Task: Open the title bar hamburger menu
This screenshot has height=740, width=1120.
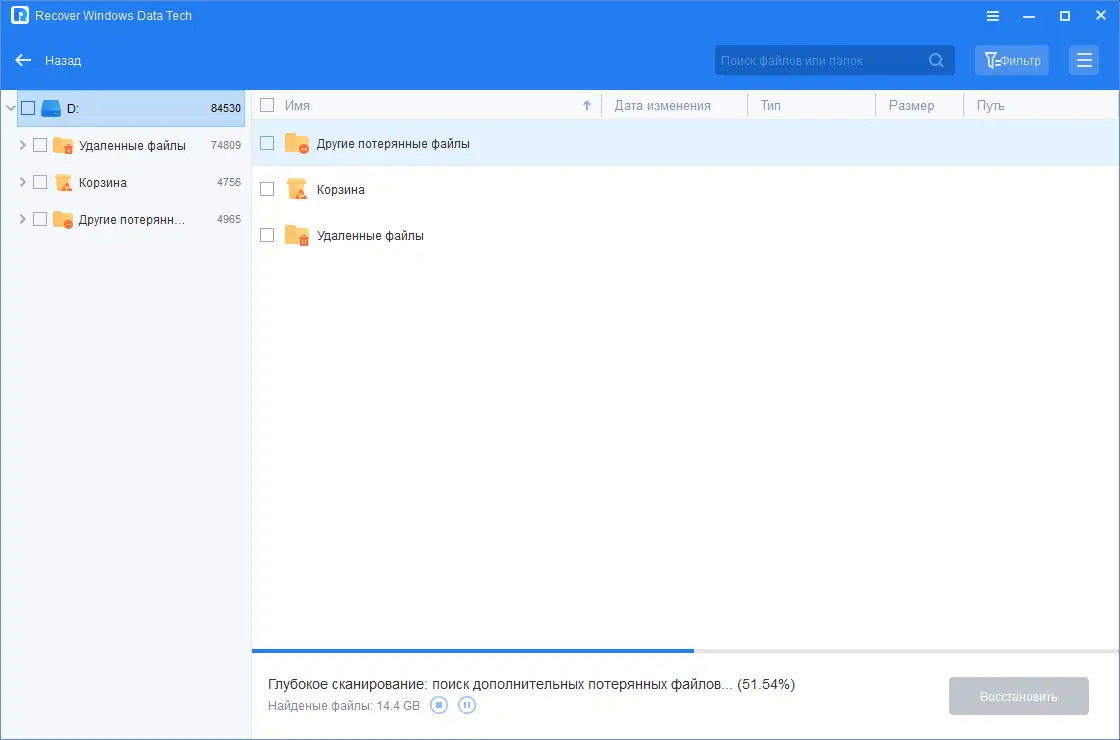Action: coord(992,15)
